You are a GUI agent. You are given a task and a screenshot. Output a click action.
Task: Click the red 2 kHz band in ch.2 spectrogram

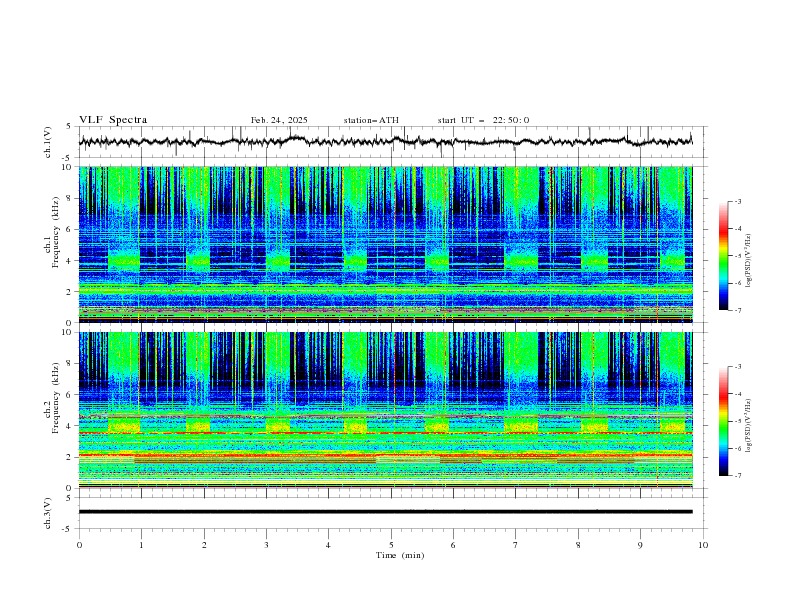(385, 455)
